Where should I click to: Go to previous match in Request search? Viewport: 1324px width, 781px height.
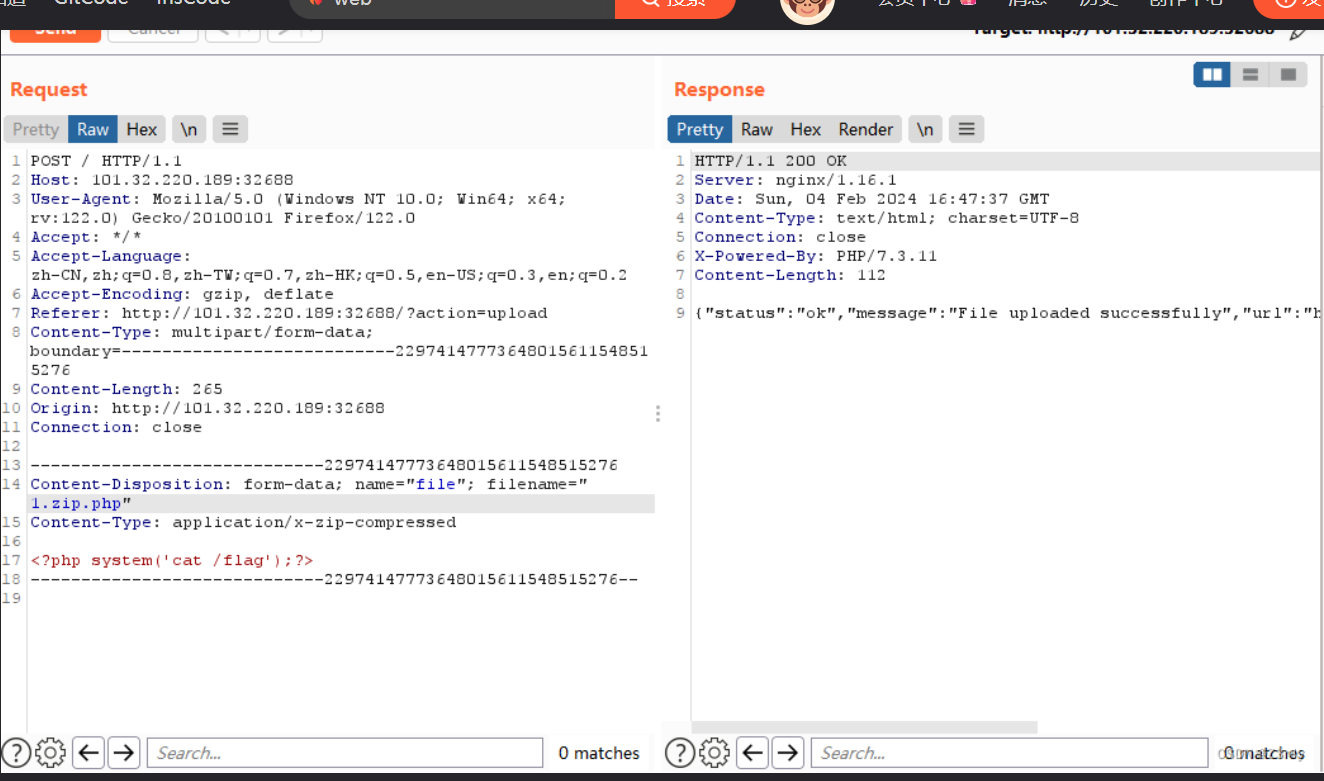coord(89,752)
